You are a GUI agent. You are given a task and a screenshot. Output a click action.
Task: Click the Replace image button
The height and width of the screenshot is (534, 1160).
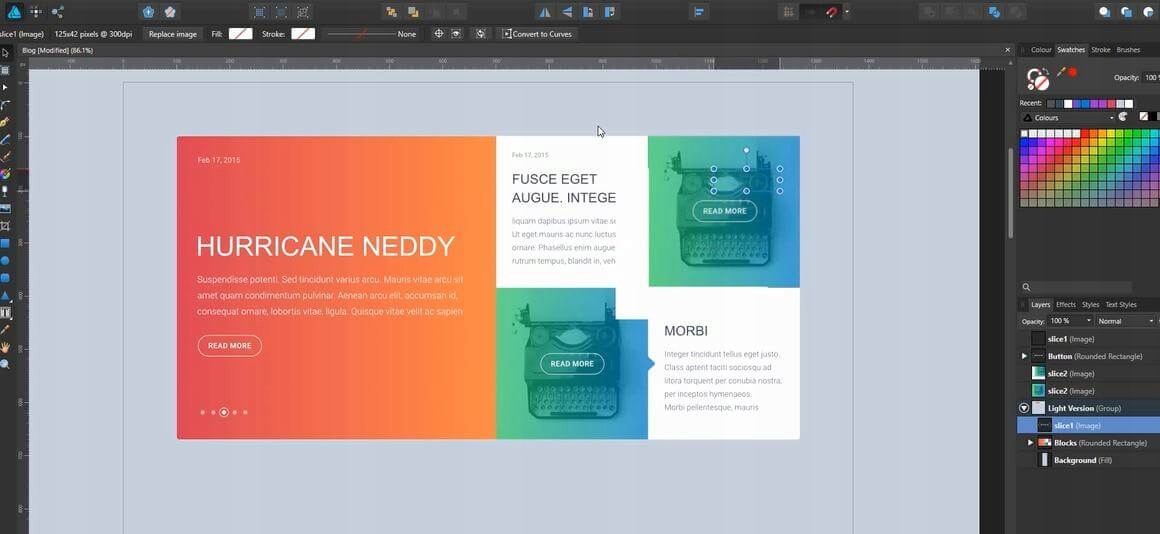point(173,34)
